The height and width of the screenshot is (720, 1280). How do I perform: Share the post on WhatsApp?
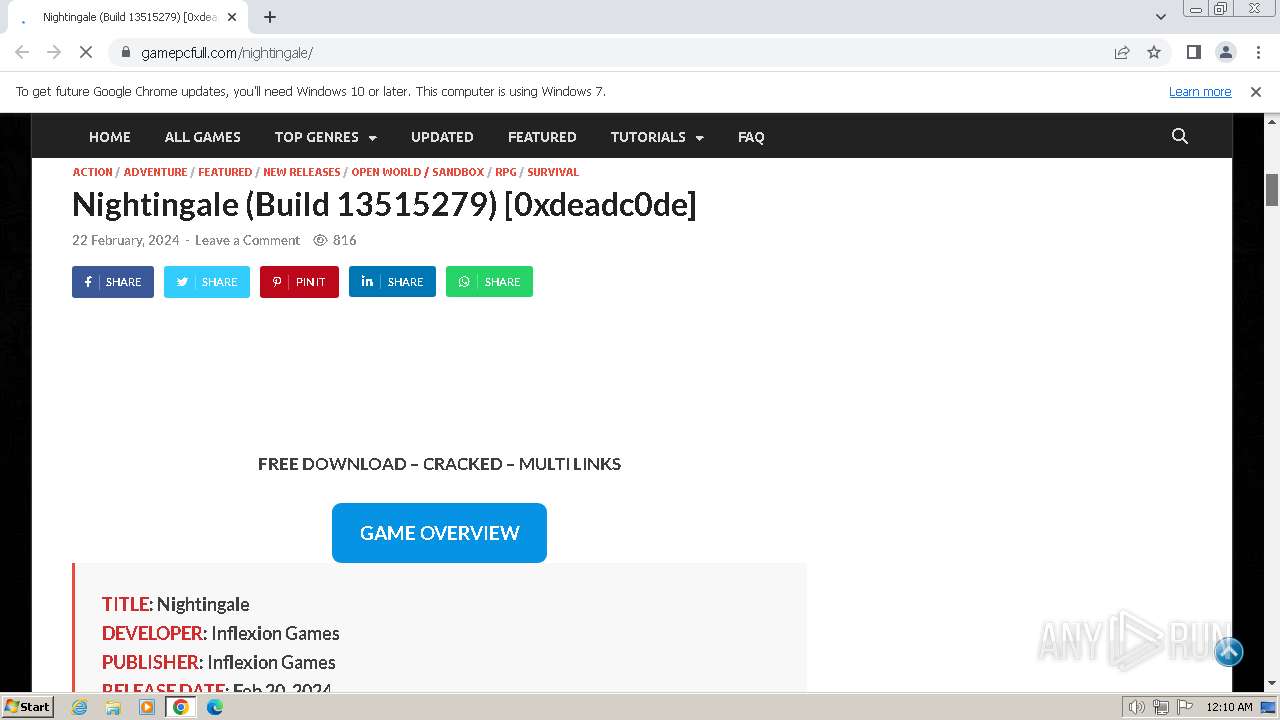(x=489, y=282)
